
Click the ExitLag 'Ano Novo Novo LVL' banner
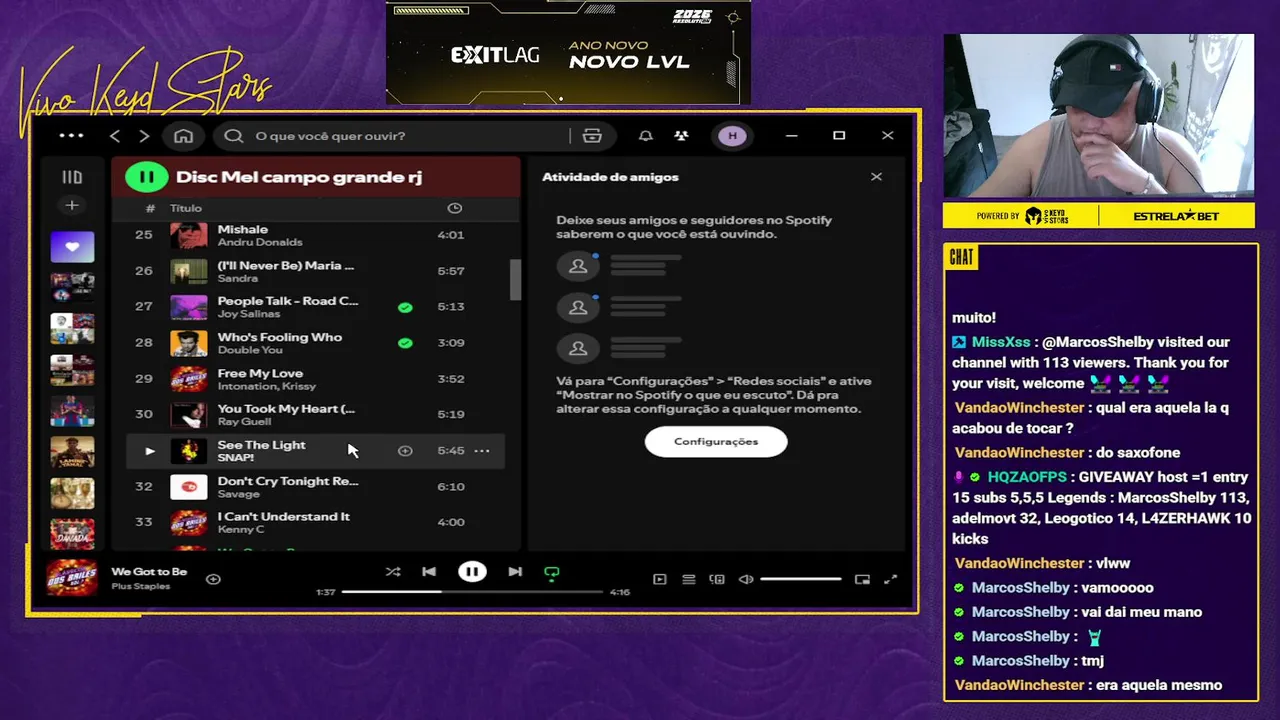click(569, 53)
